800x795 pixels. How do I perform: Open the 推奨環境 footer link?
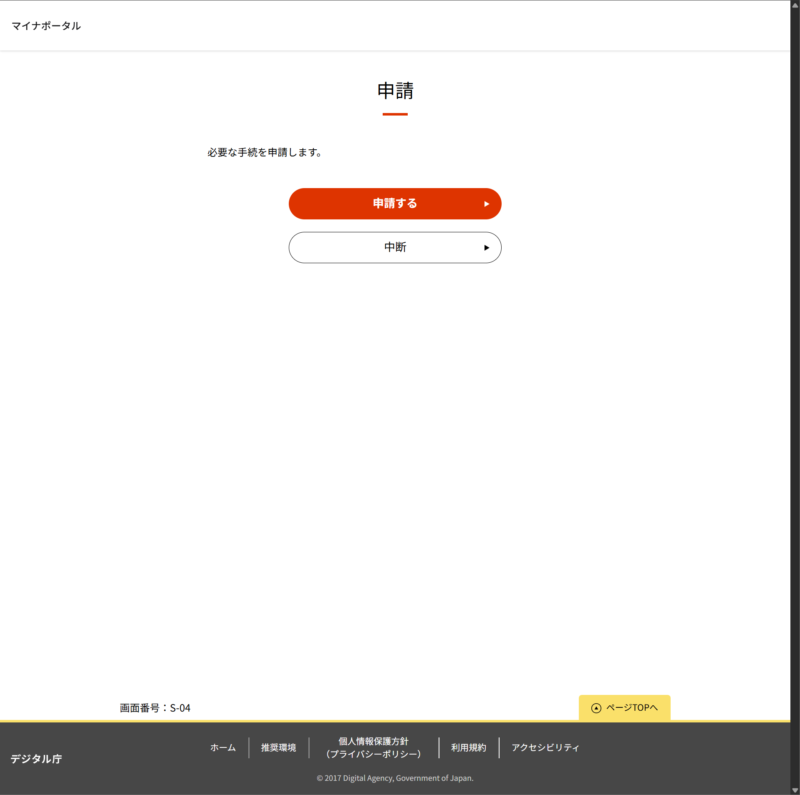click(278, 748)
